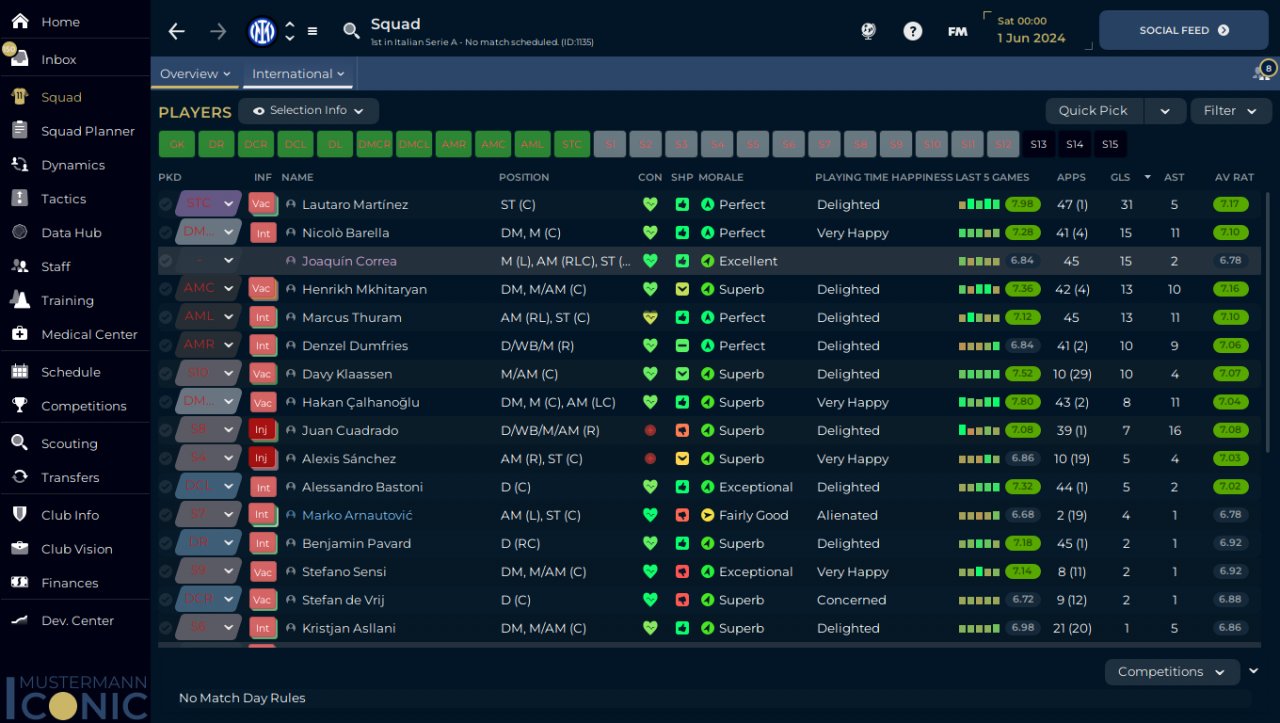Expand the Selection Info dropdown
Viewport: 1280px width, 723px height.
[x=308, y=110]
